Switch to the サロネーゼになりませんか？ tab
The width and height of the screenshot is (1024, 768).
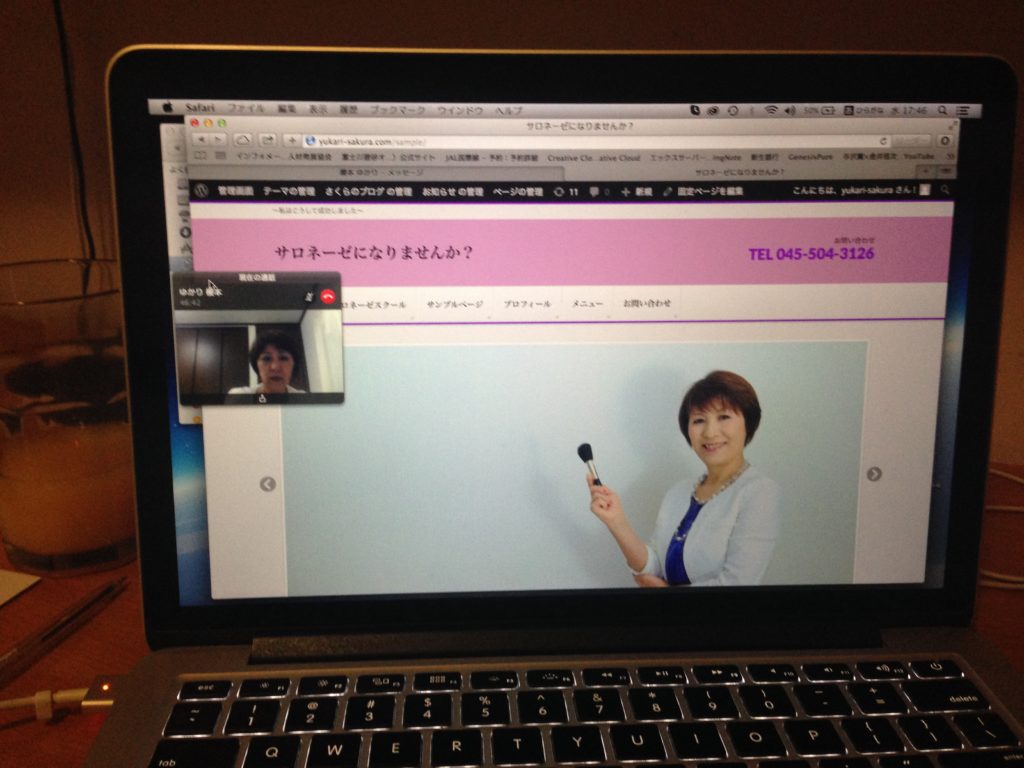[x=739, y=172]
